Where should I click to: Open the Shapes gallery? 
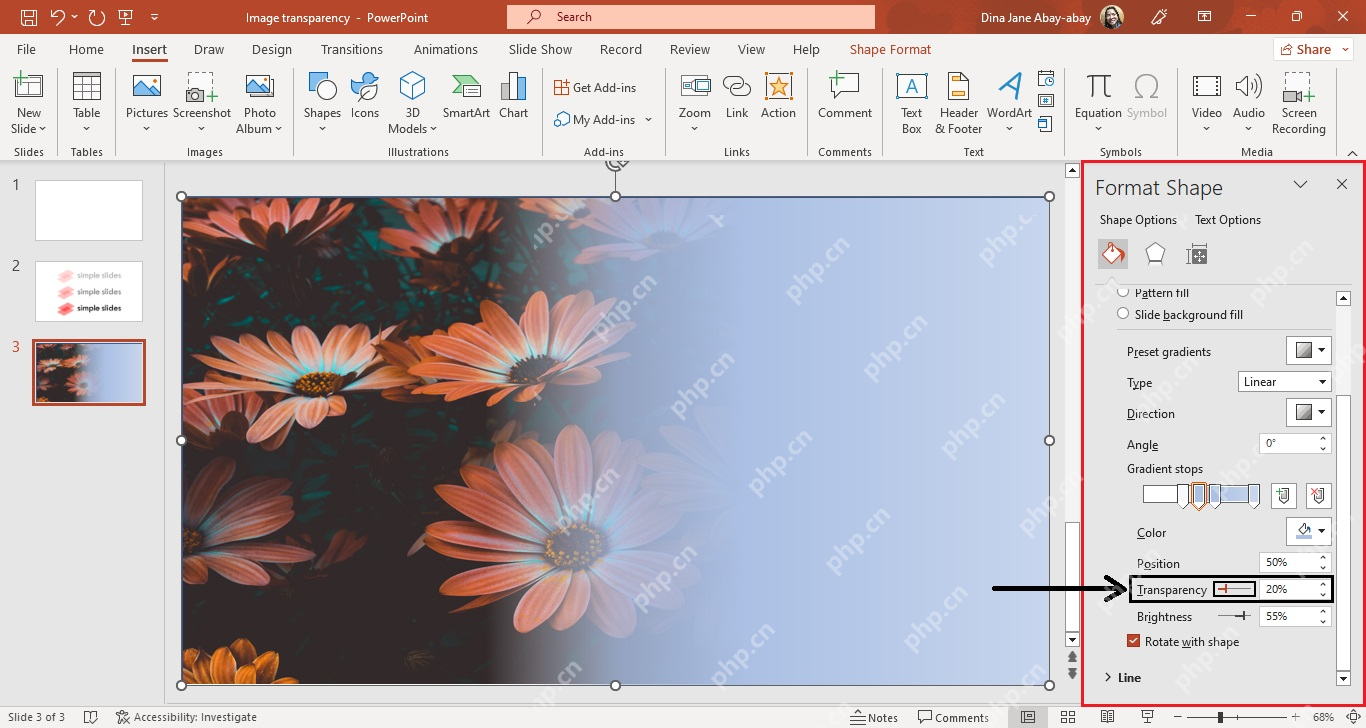point(322,86)
